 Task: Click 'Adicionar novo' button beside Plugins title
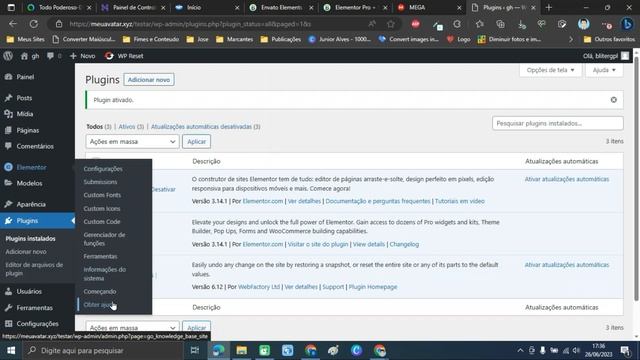point(149,80)
